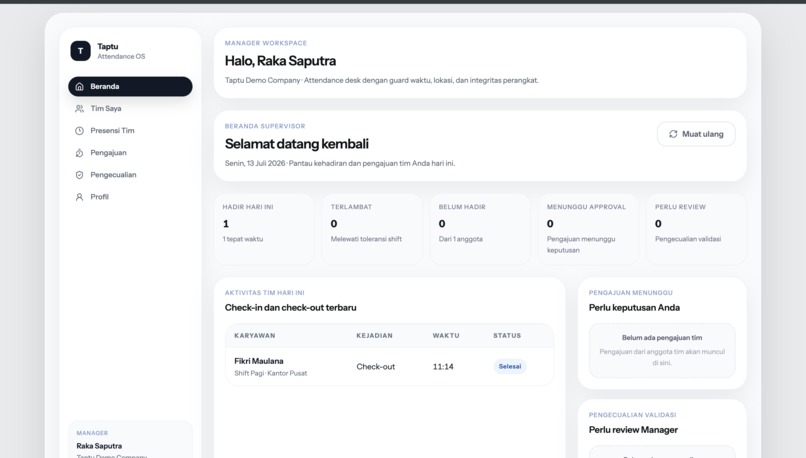Viewport: 806px width, 458px height.
Task: Click the refresh icon in Muat ulang
Action: [673, 134]
